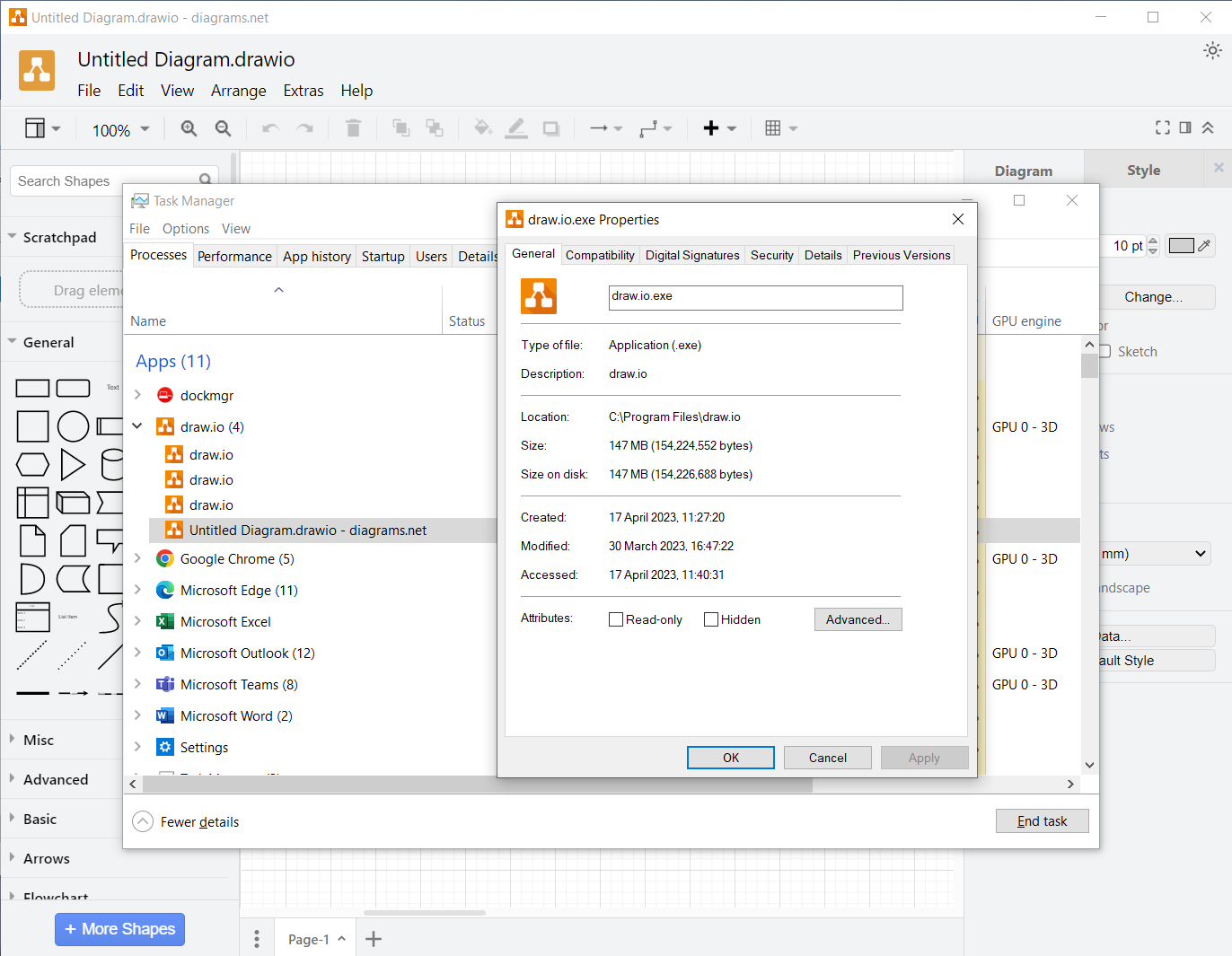This screenshot has width=1232, height=956.
Task: Enter fullscreen using the toolbar icon
Action: pyautogui.click(x=1163, y=127)
